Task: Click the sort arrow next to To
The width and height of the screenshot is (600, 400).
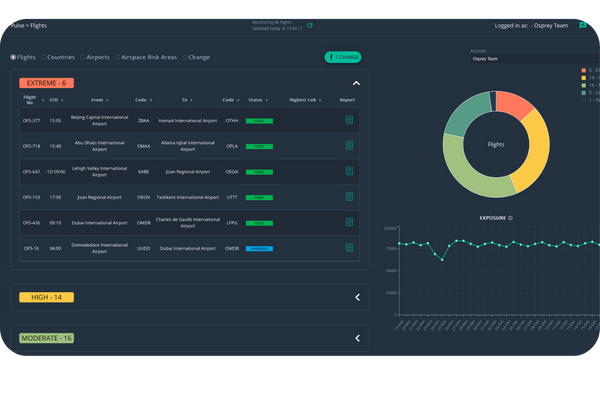Action: point(191,100)
